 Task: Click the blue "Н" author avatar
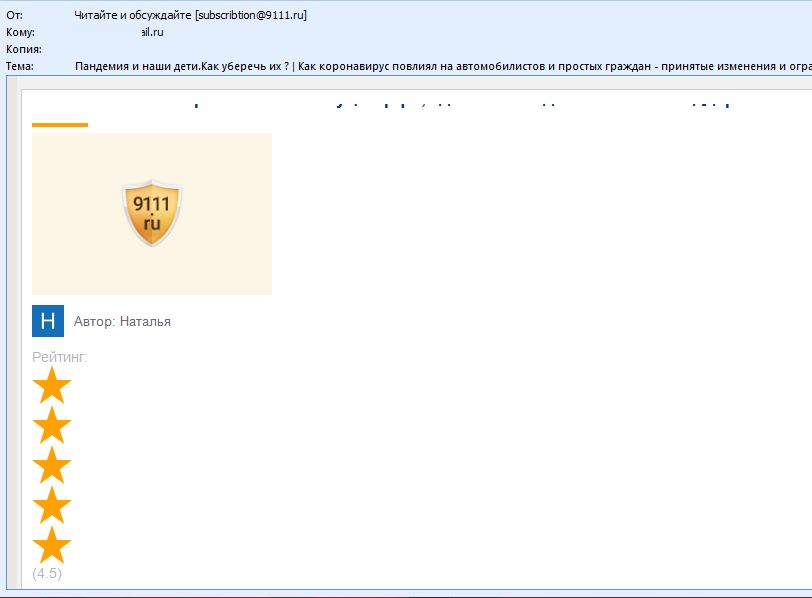48,321
